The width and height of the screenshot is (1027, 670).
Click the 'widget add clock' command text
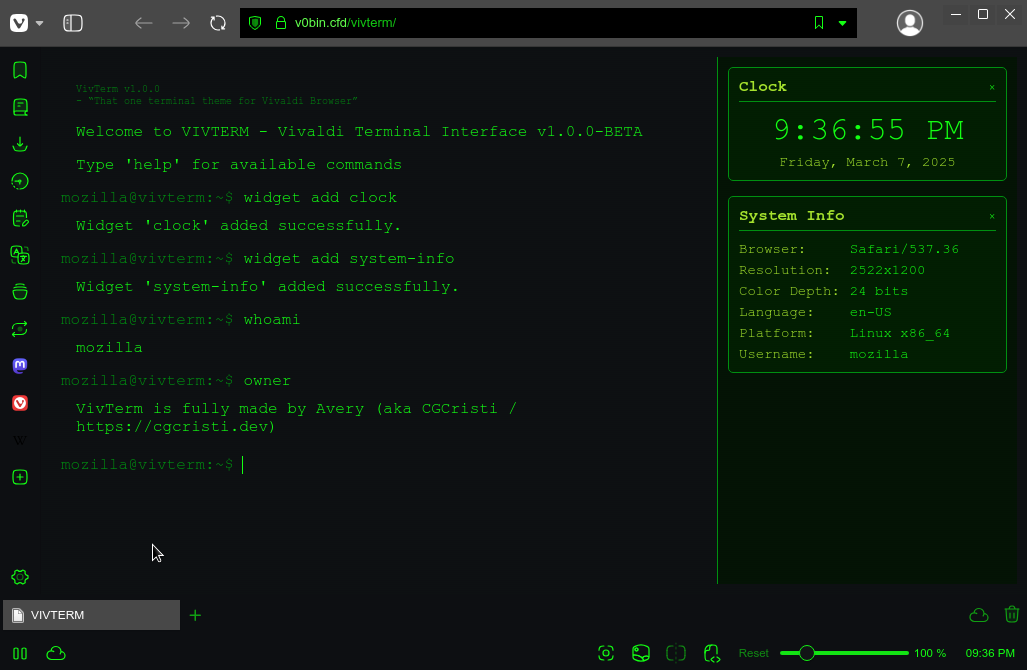320,198
